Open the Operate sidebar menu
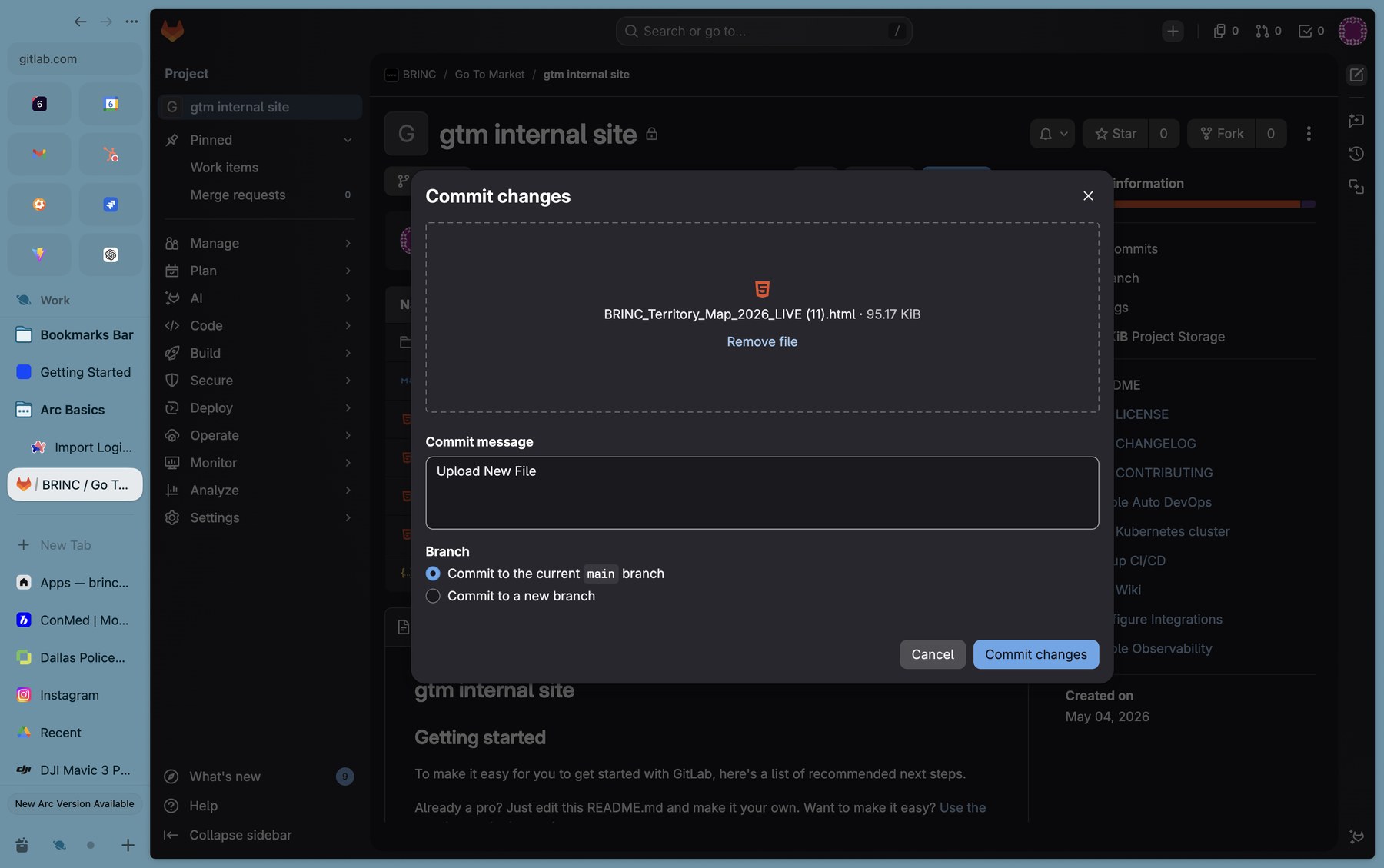1384x868 pixels. coord(260,435)
